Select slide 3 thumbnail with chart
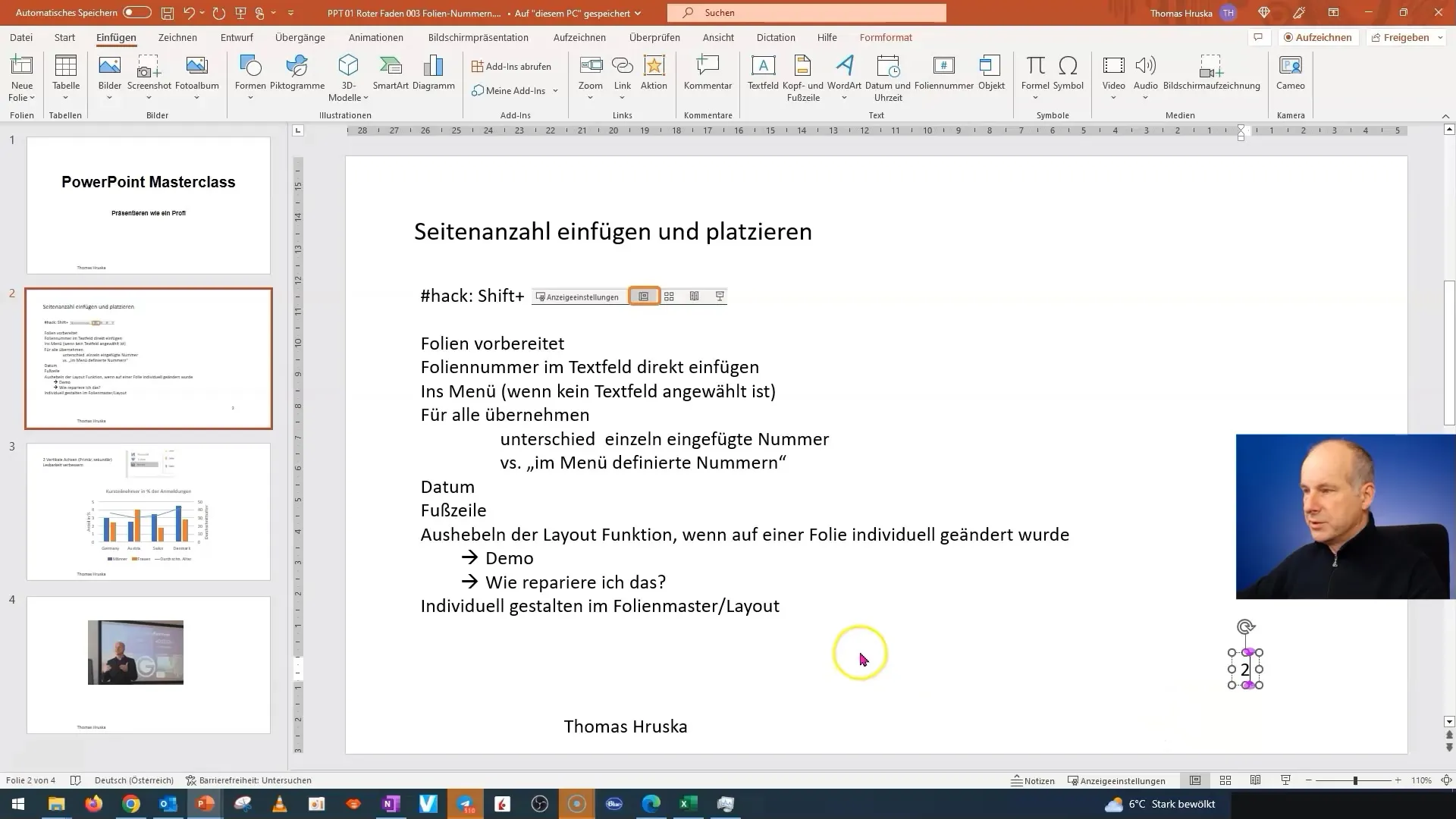 tap(149, 512)
